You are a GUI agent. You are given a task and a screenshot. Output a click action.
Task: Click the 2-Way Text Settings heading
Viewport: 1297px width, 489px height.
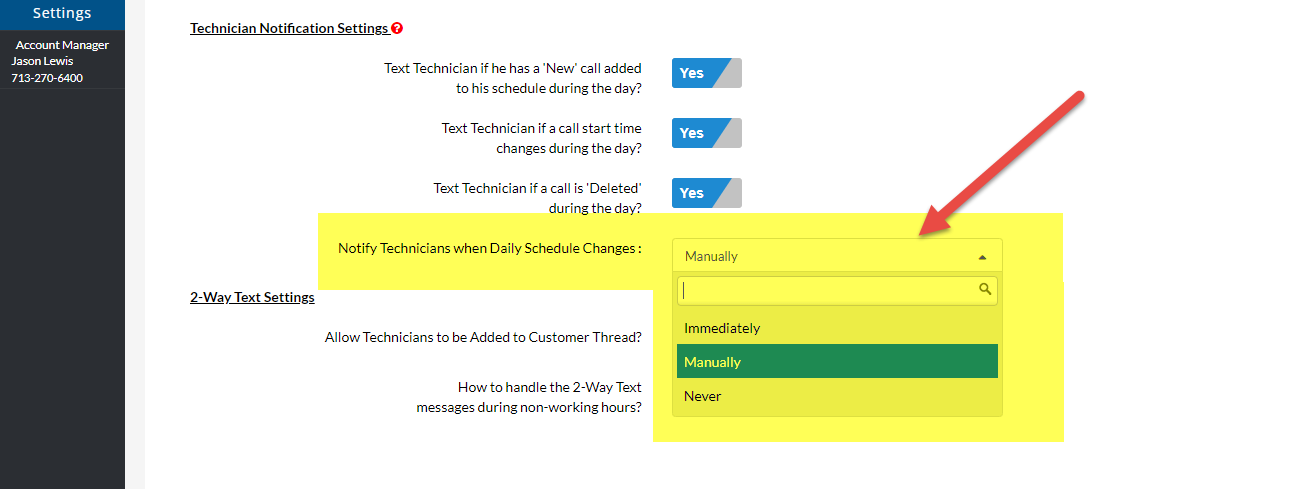click(x=252, y=297)
